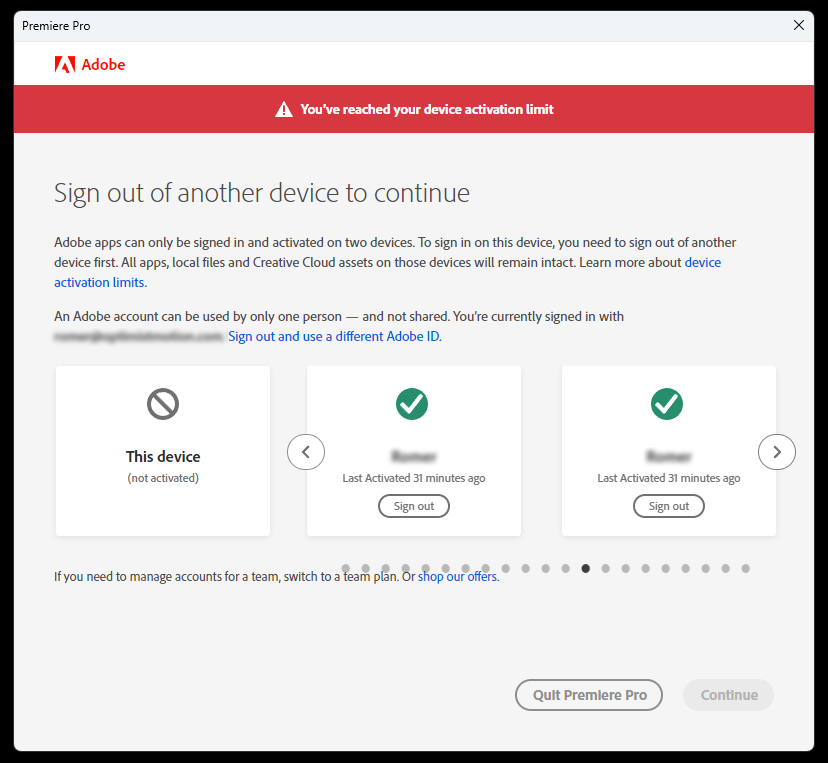828x763 pixels.
Task: Click the not-activated prohibited icon on This device
Action: point(163,404)
